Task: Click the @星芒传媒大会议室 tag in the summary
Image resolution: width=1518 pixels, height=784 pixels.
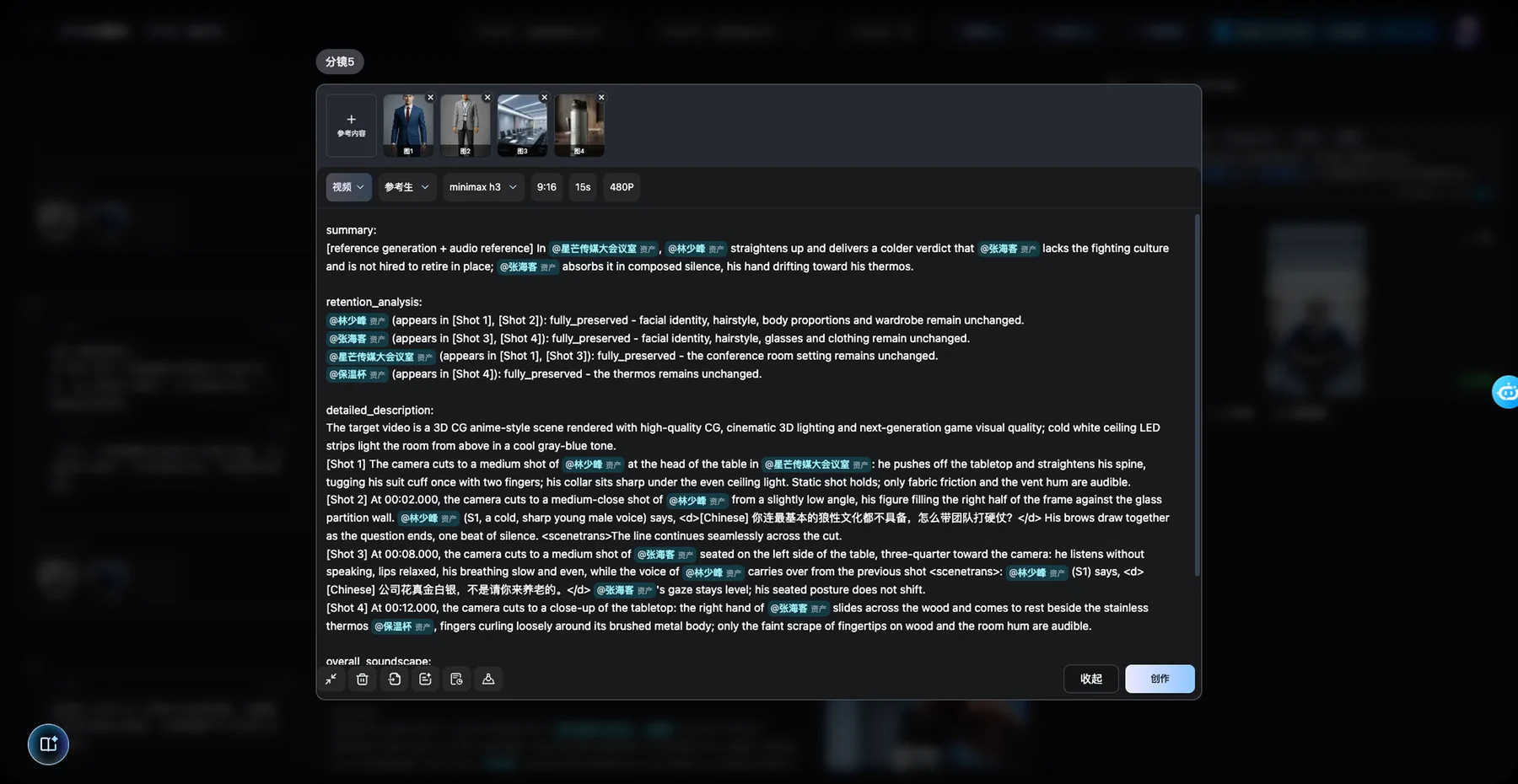Action: [603, 249]
